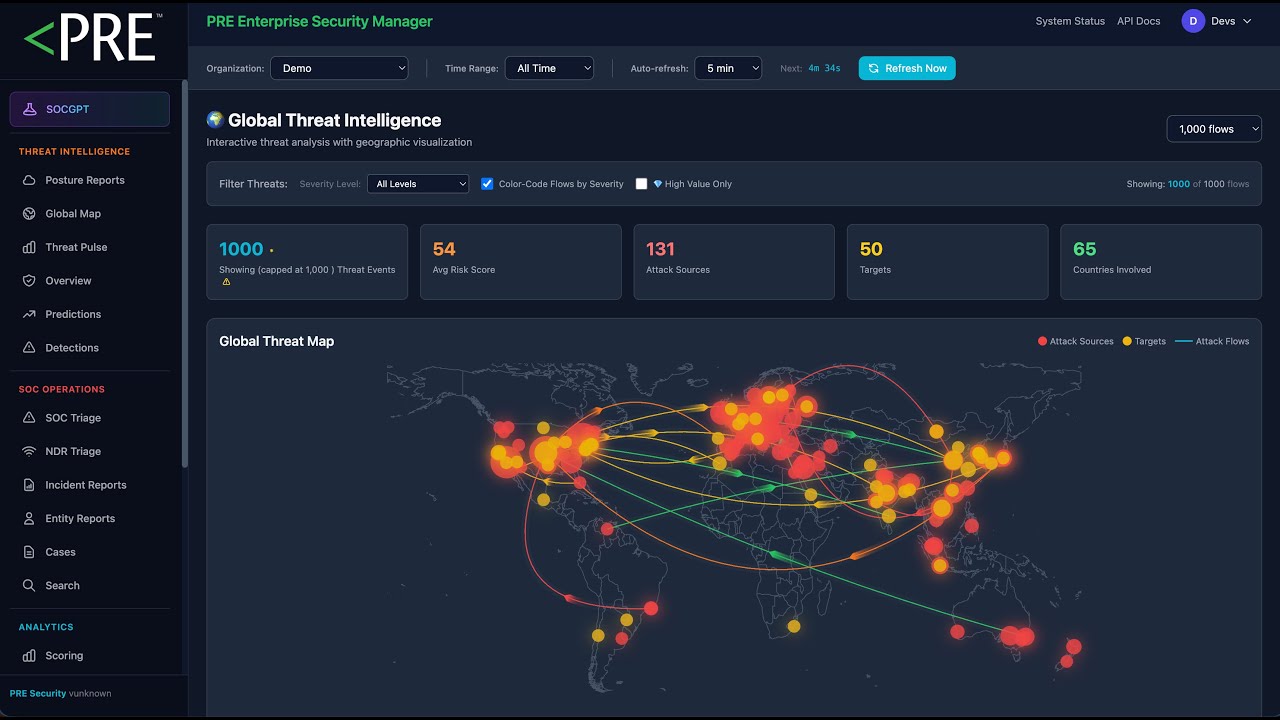Screen dimensions: 1280x720
Task: Click the Search magnifier icon
Action: pos(29,585)
